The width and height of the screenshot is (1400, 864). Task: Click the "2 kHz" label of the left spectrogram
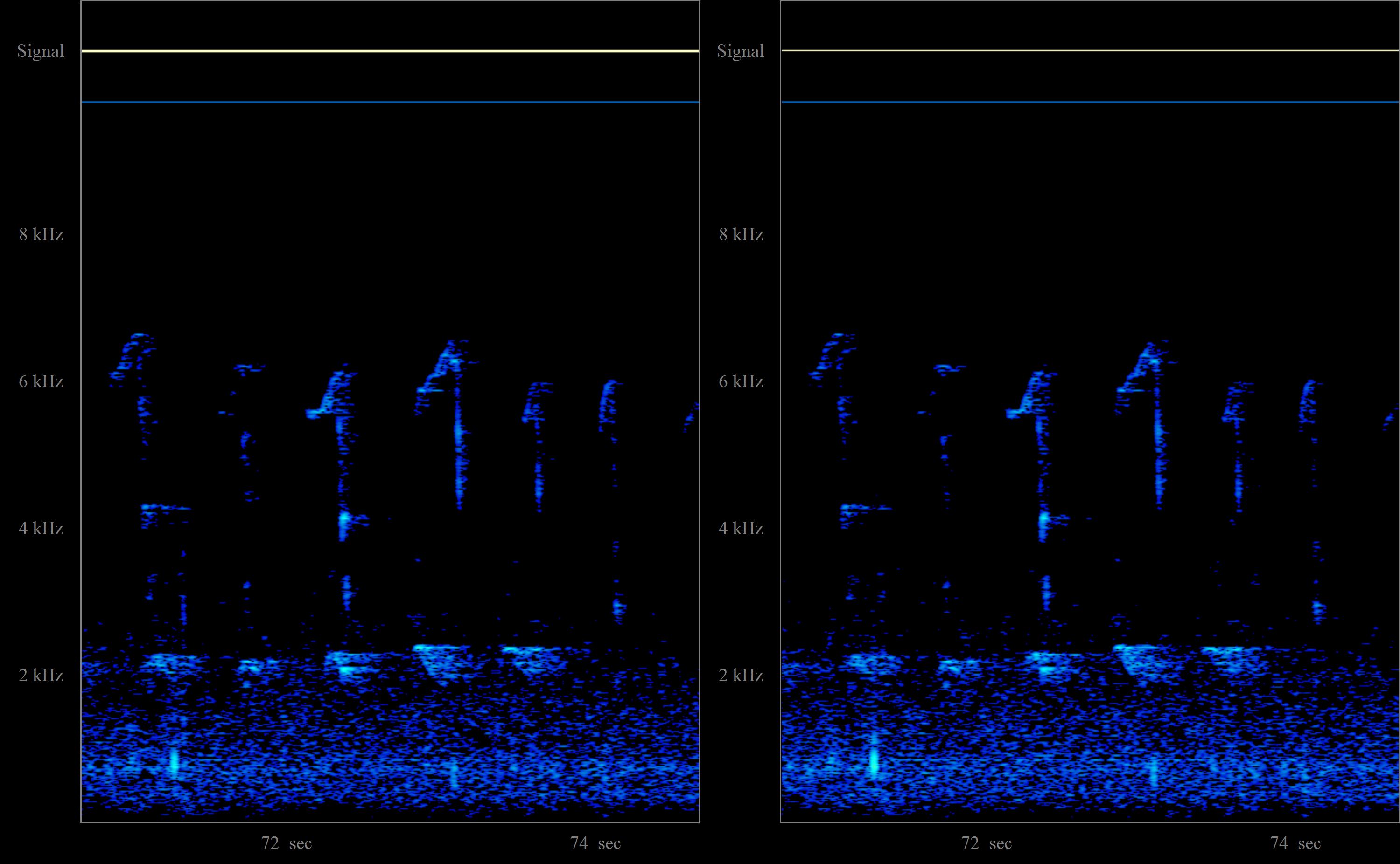point(41,675)
